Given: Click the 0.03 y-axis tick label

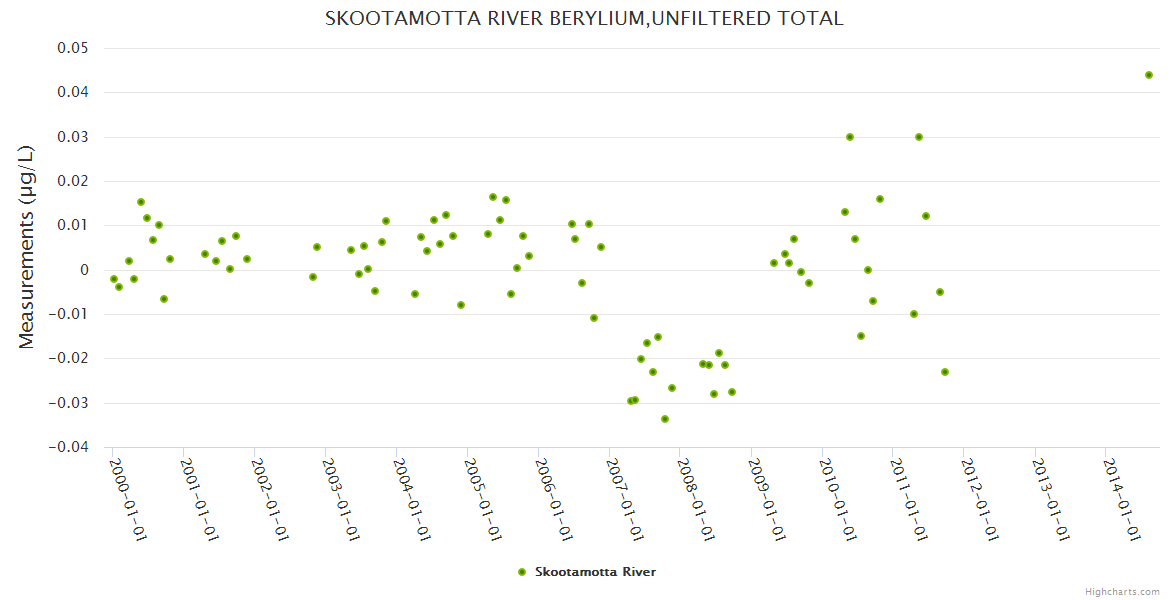Looking at the screenshot, I should point(74,137).
